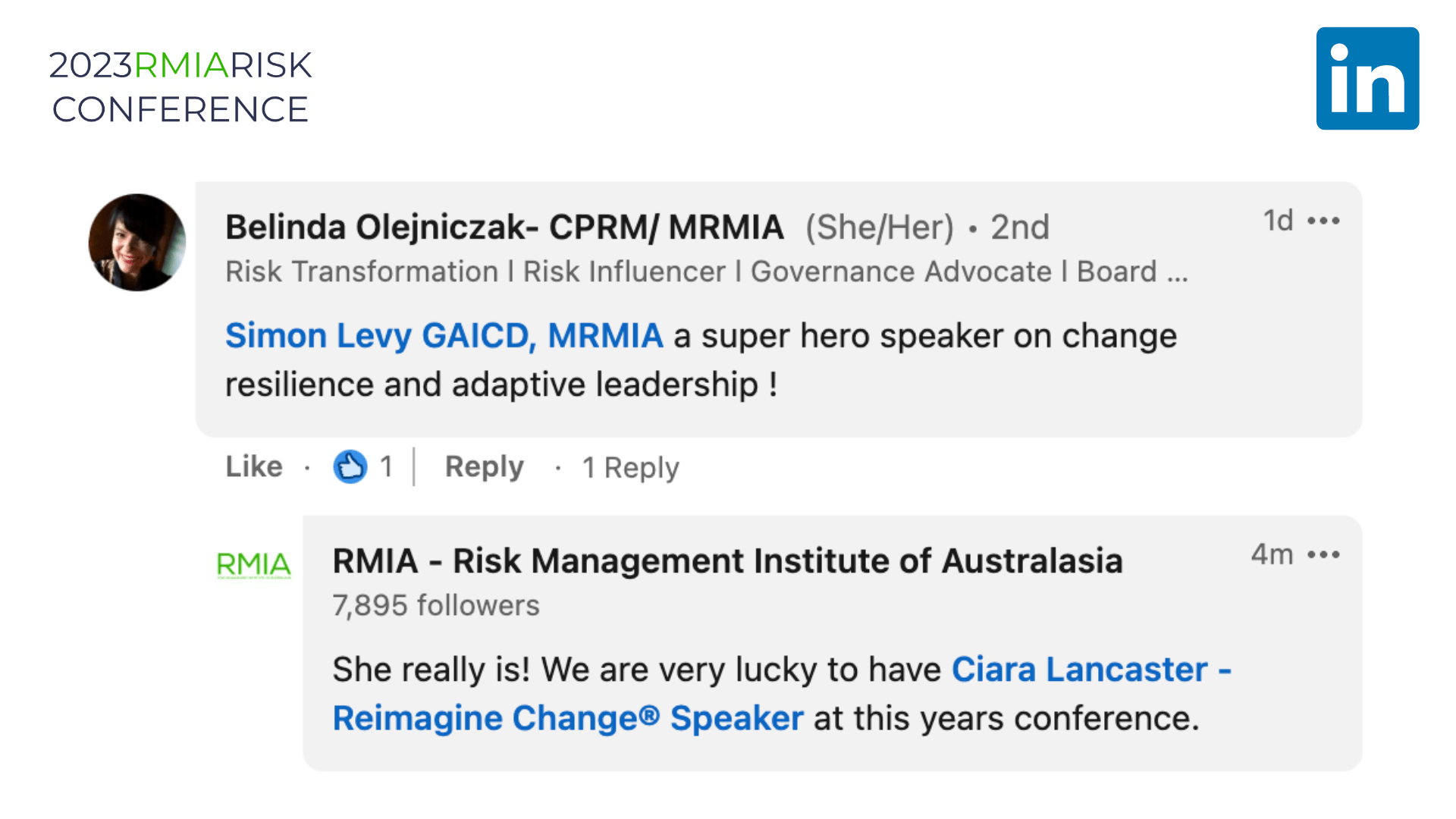Click the "1d" timestamp on Belinda's comment
The width and height of the screenshot is (1456, 819).
pyautogui.click(x=1278, y=221)
